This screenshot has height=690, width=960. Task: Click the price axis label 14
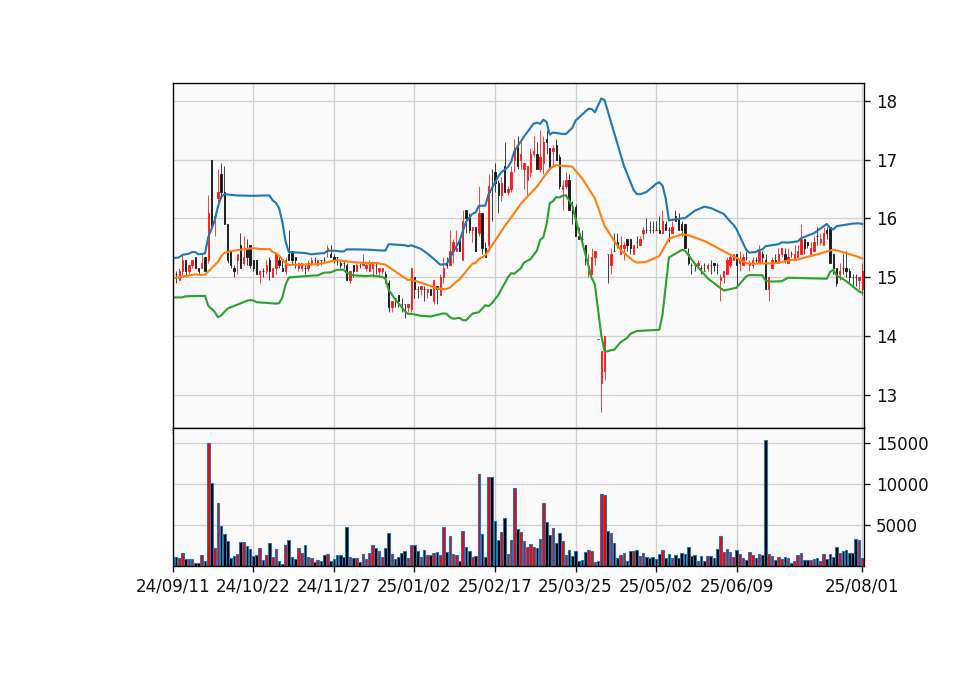click(887, 337)
